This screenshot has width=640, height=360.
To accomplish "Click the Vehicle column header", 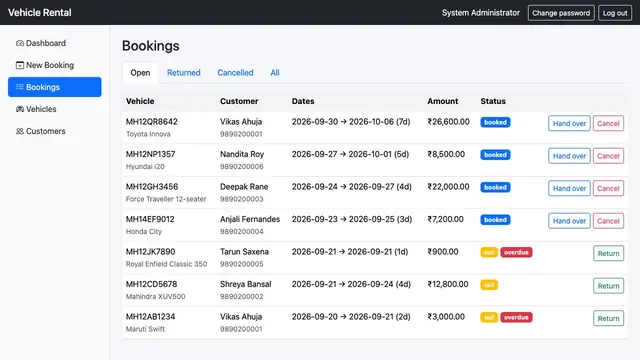I will [x=140, y=101].
